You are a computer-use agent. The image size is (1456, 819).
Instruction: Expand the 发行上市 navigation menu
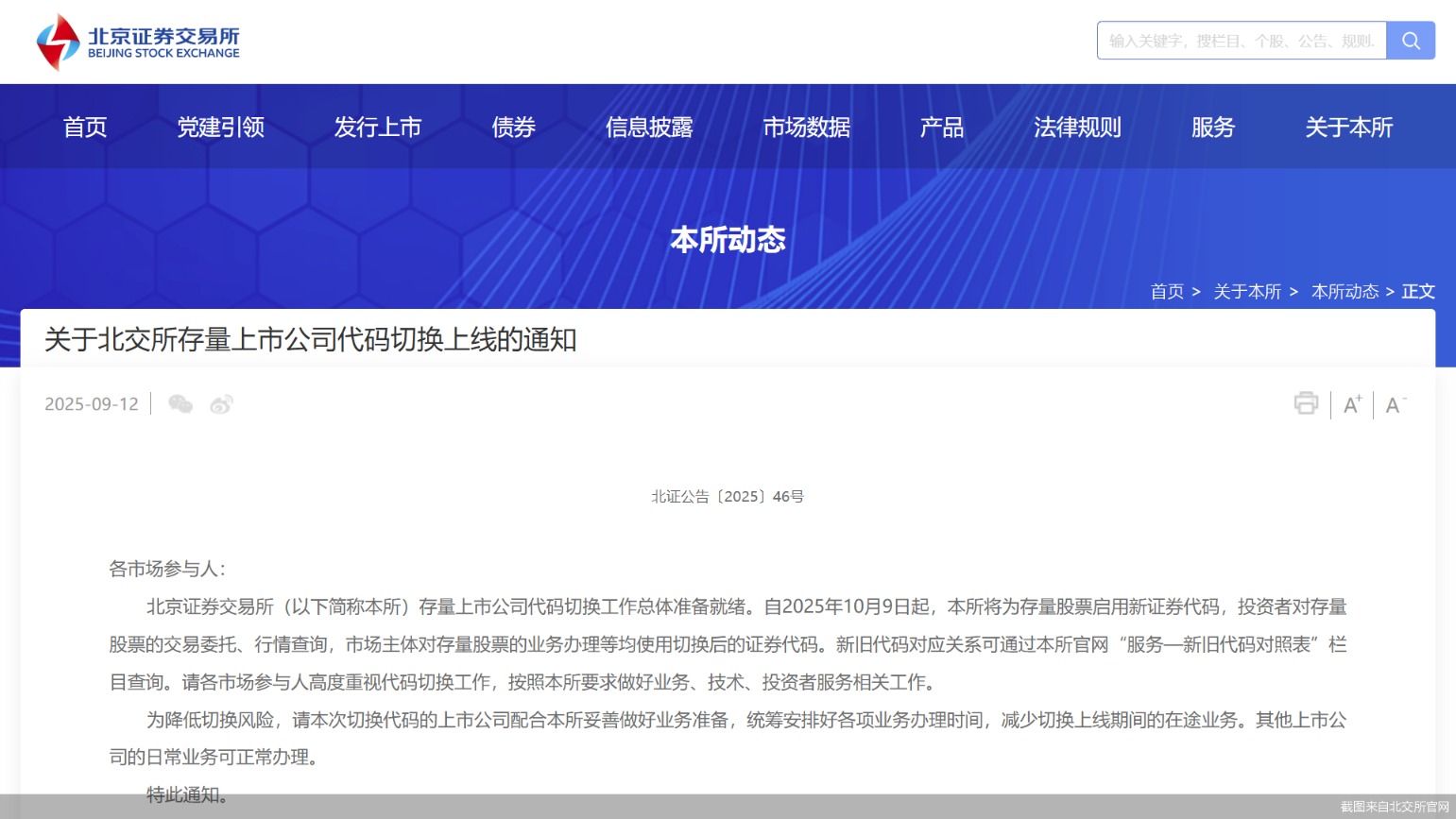(x=377, y=128)
